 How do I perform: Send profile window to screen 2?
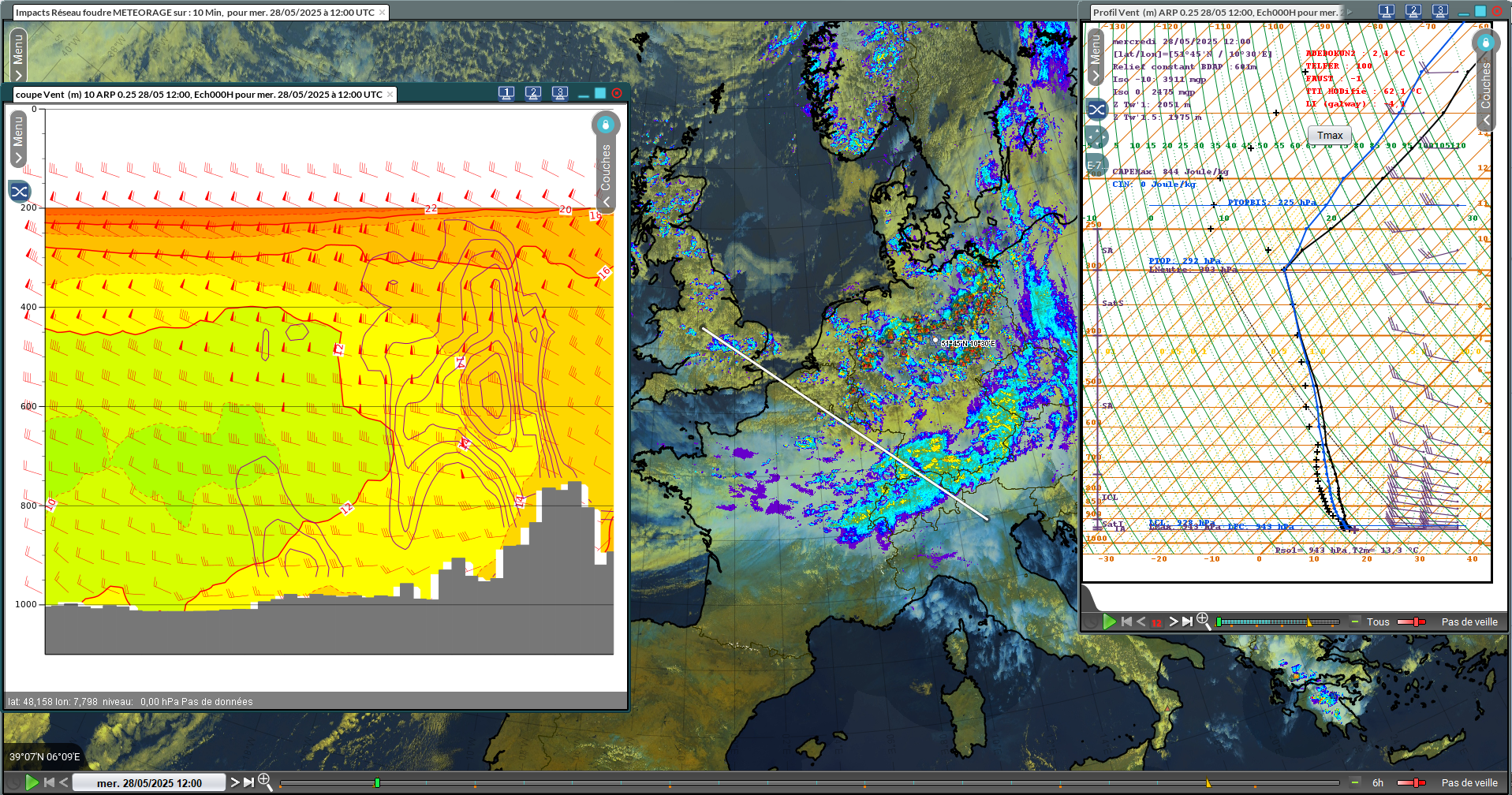pos(1413,11)
